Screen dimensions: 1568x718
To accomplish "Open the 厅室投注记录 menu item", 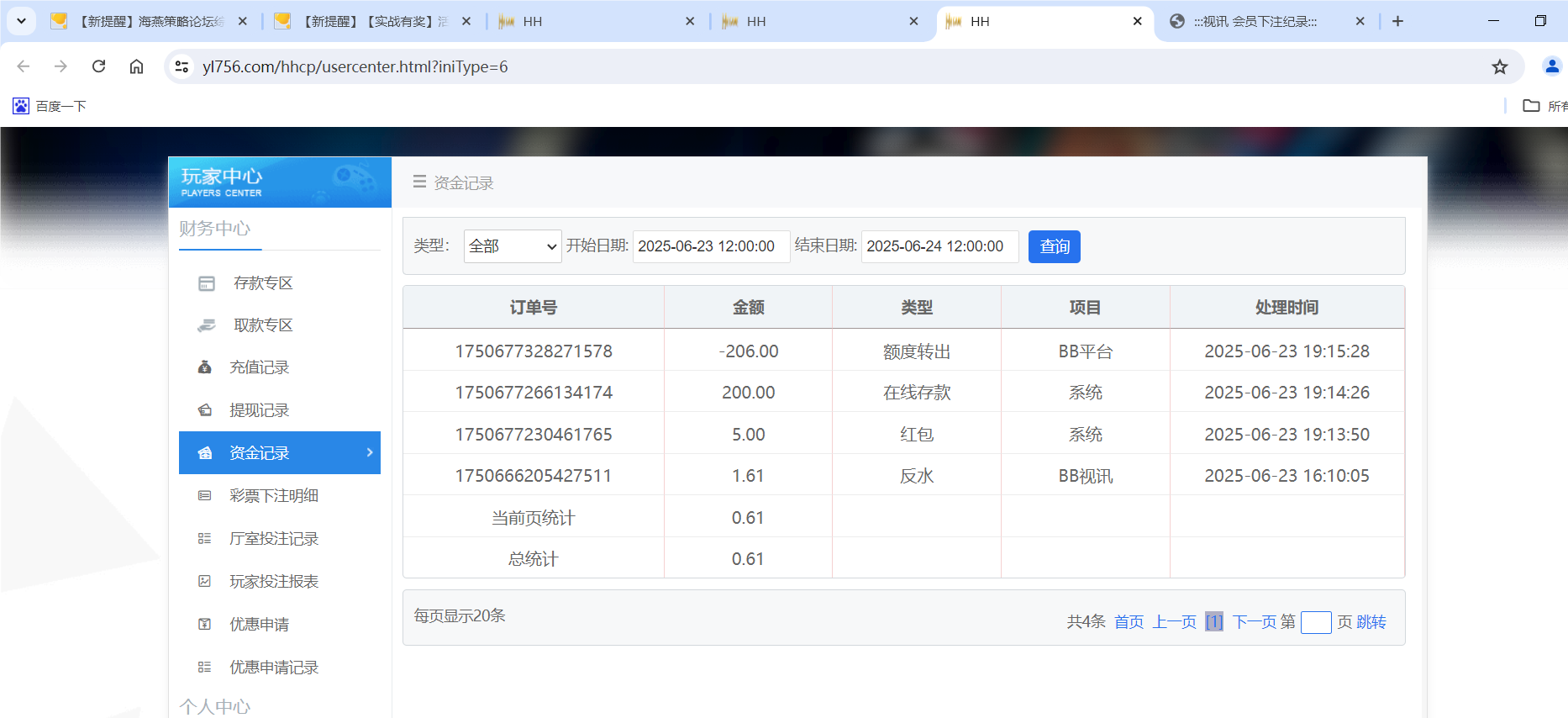I will click(x=273, y=539).
